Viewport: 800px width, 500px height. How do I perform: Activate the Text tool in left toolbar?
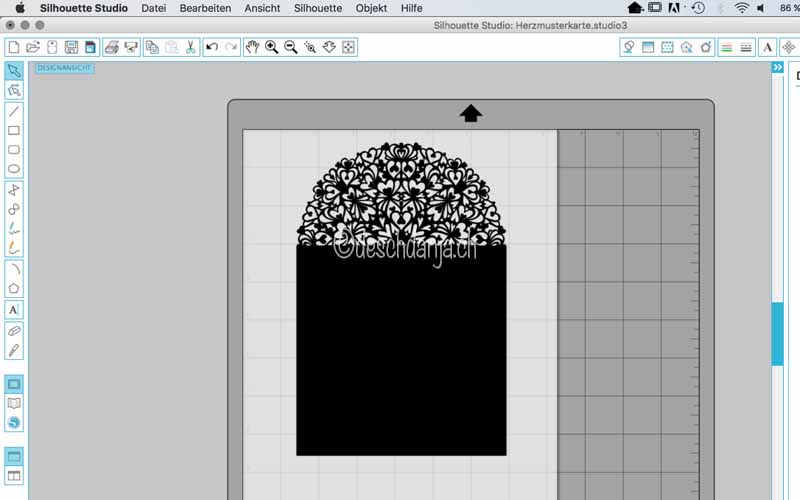point(14,310)
